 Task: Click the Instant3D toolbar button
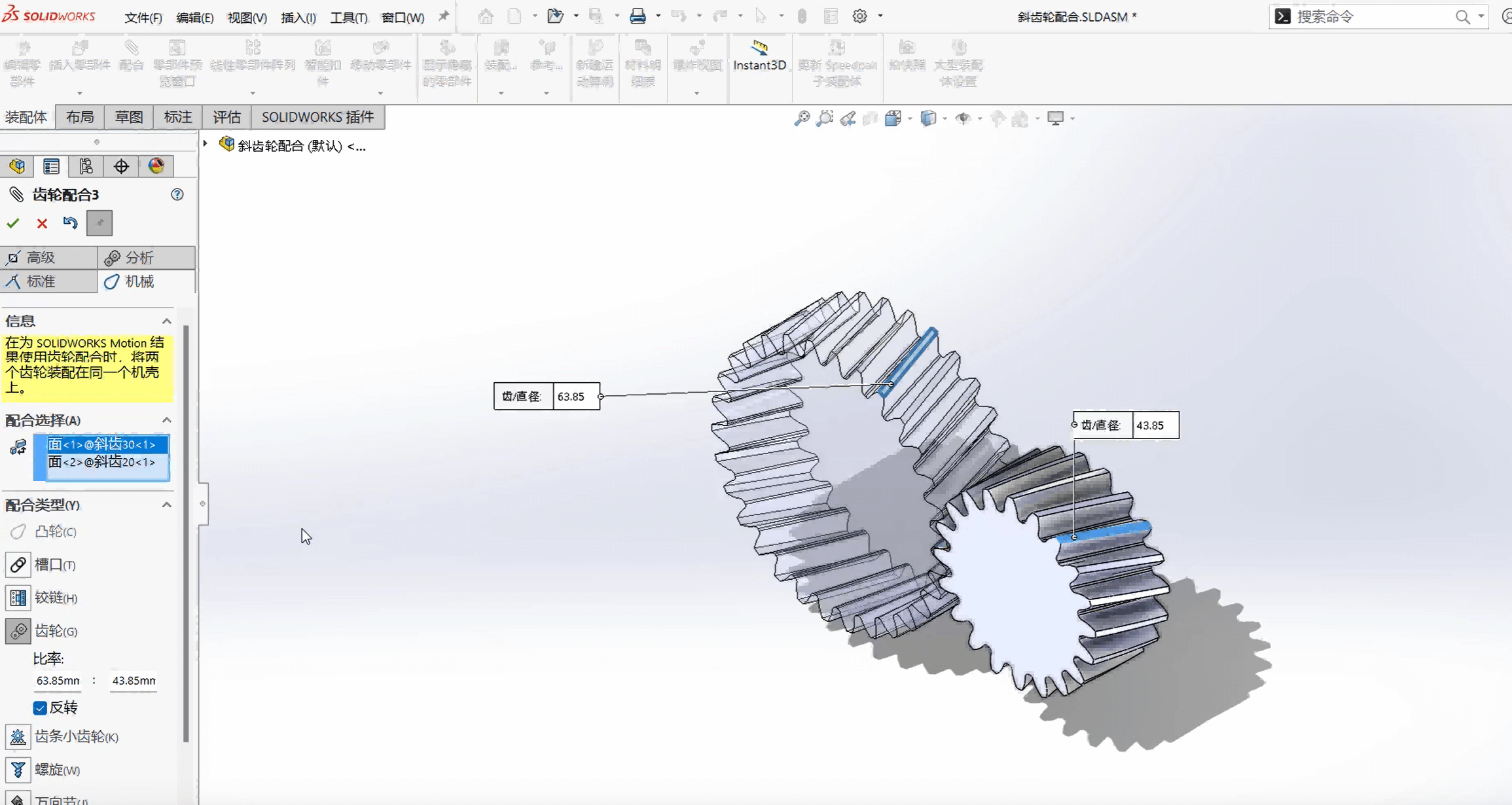[759, 56]
